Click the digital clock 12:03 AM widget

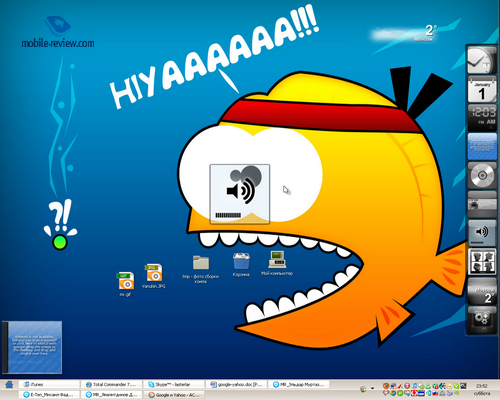coord(482,117)
